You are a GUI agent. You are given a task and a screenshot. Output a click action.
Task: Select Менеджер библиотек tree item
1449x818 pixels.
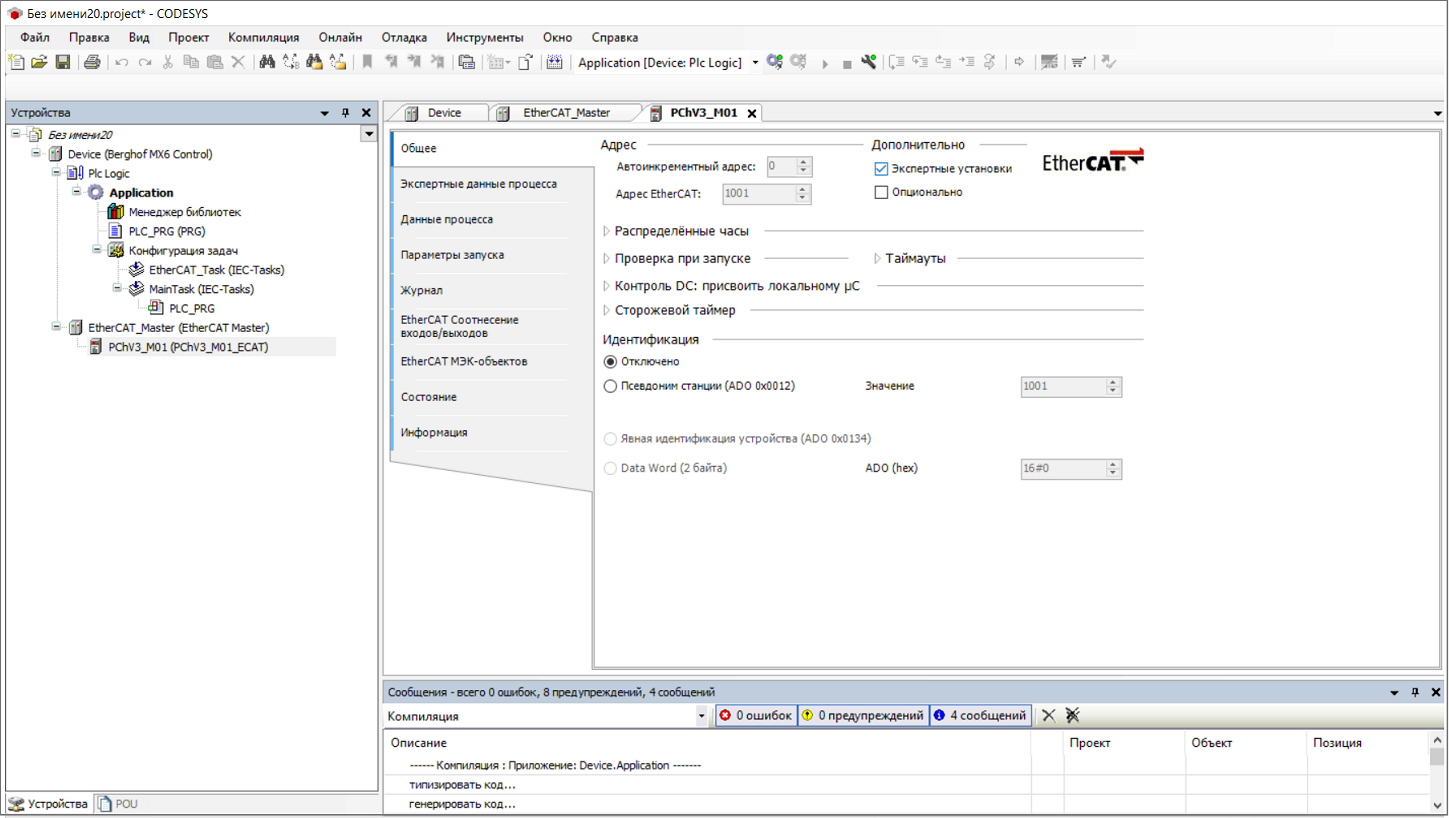point(185,212)
